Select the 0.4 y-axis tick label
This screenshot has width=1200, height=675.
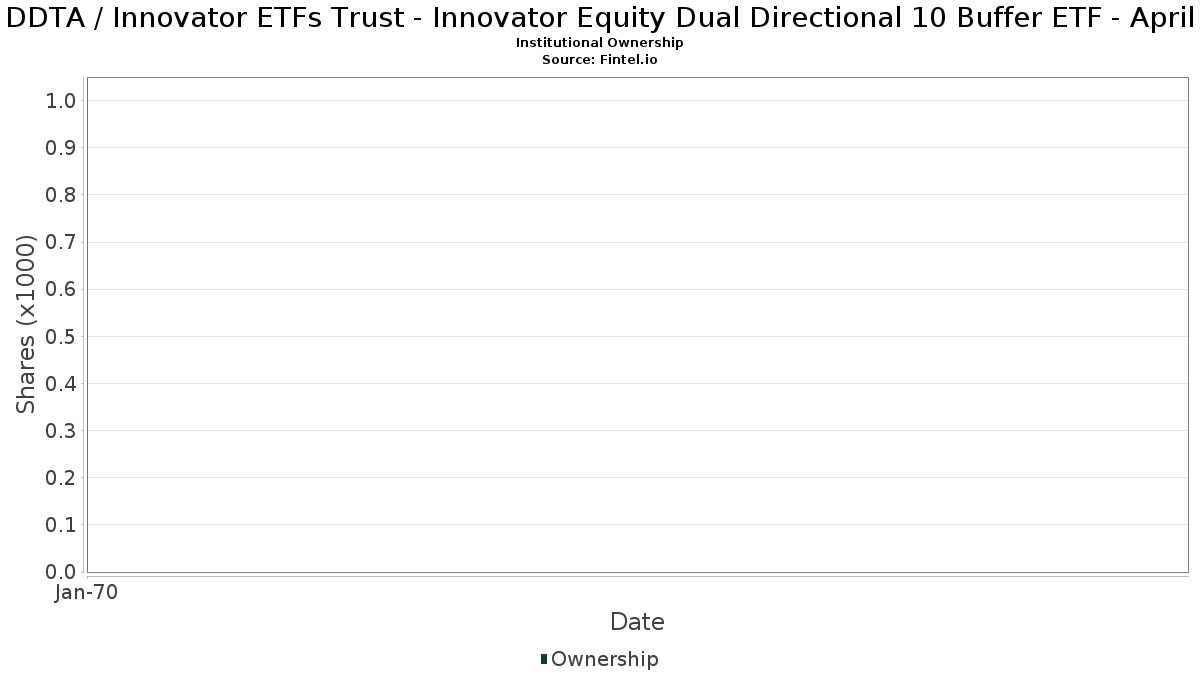click(61, 383)
